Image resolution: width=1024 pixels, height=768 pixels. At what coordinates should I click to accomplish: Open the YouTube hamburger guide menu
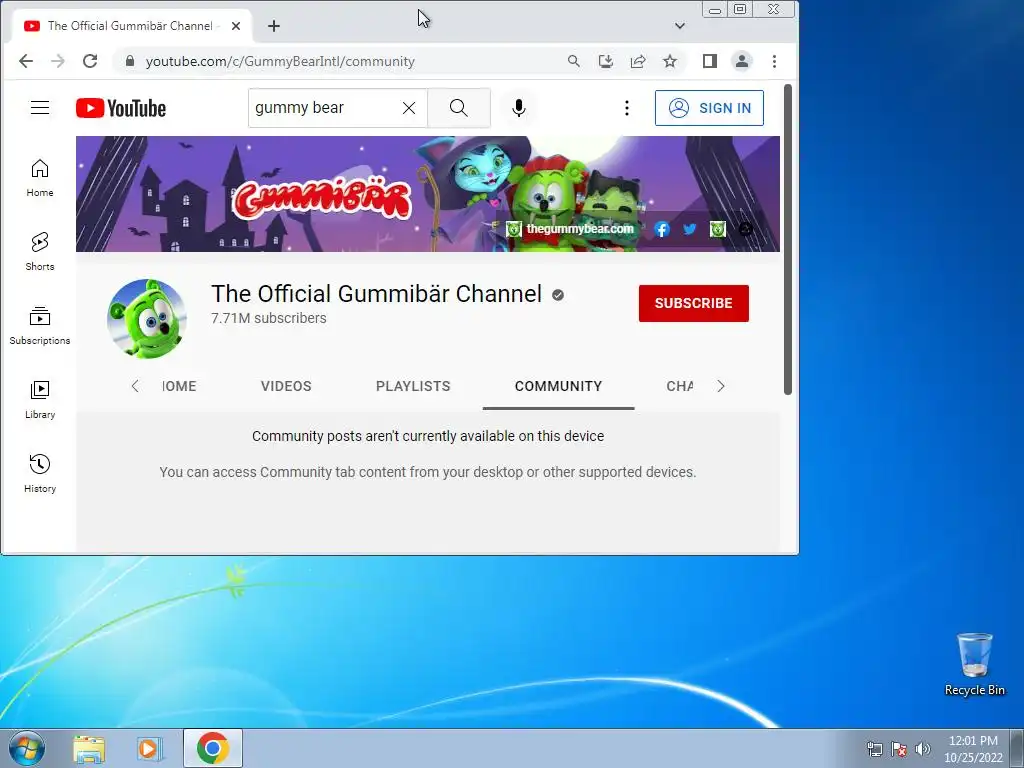(x=40, y=108)
